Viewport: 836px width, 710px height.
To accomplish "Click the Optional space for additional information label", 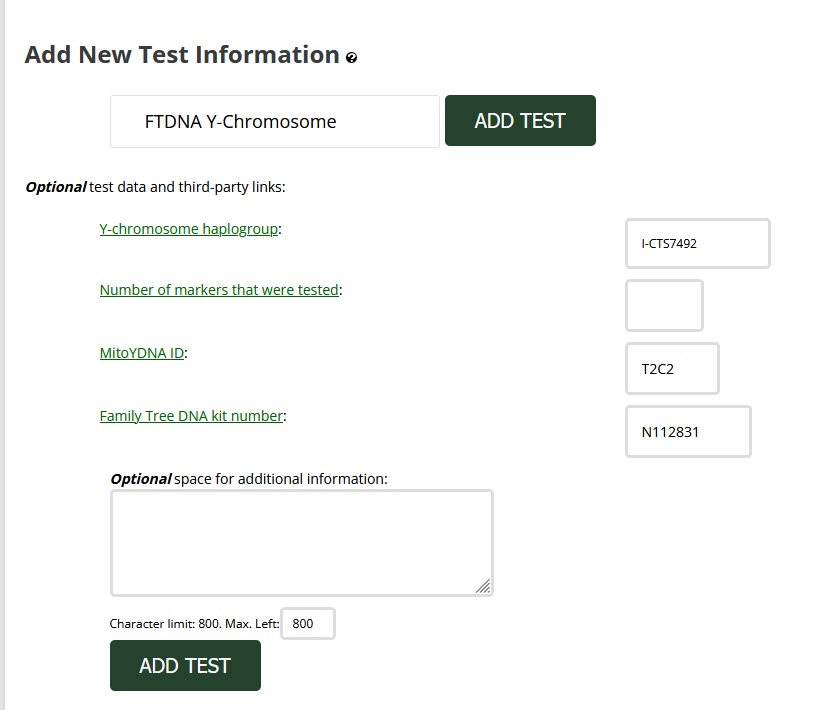I will tap(248, 479).
